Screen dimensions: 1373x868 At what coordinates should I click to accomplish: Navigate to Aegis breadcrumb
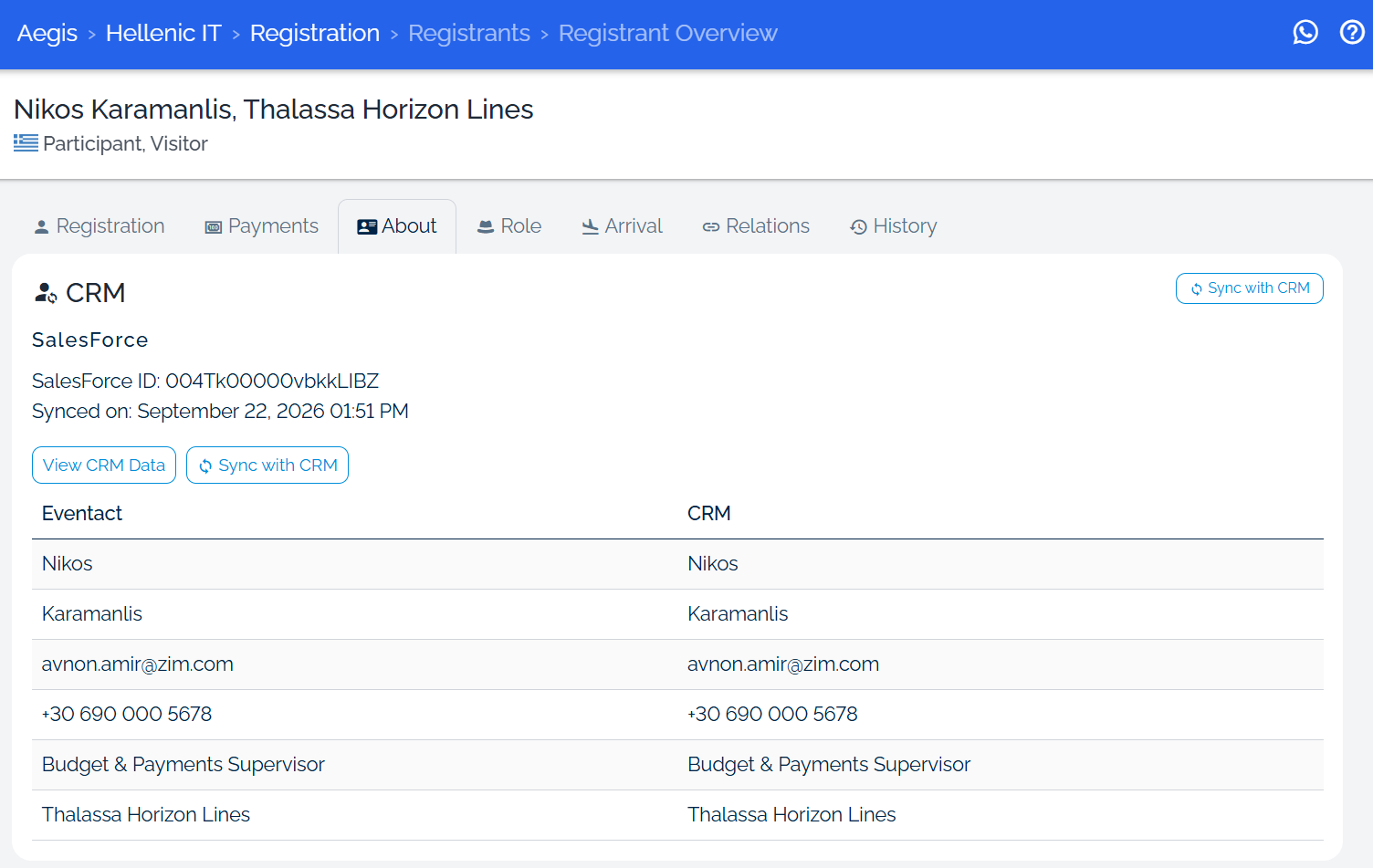(x=47, y=33)
